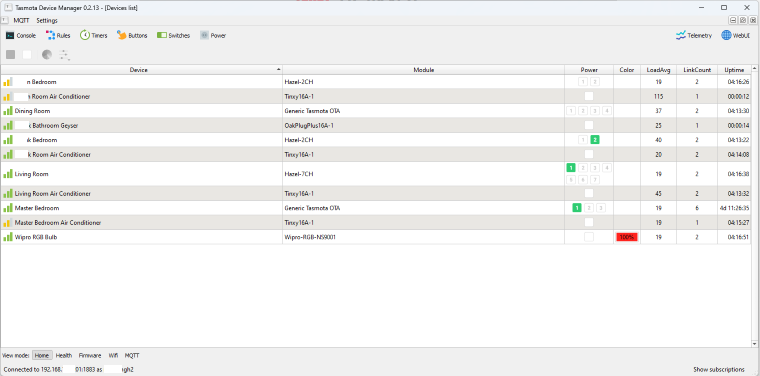Screen dimensions: 760x376
Task: Toggle relay 3 of Master Bedroom
Action: click(601, 208)
